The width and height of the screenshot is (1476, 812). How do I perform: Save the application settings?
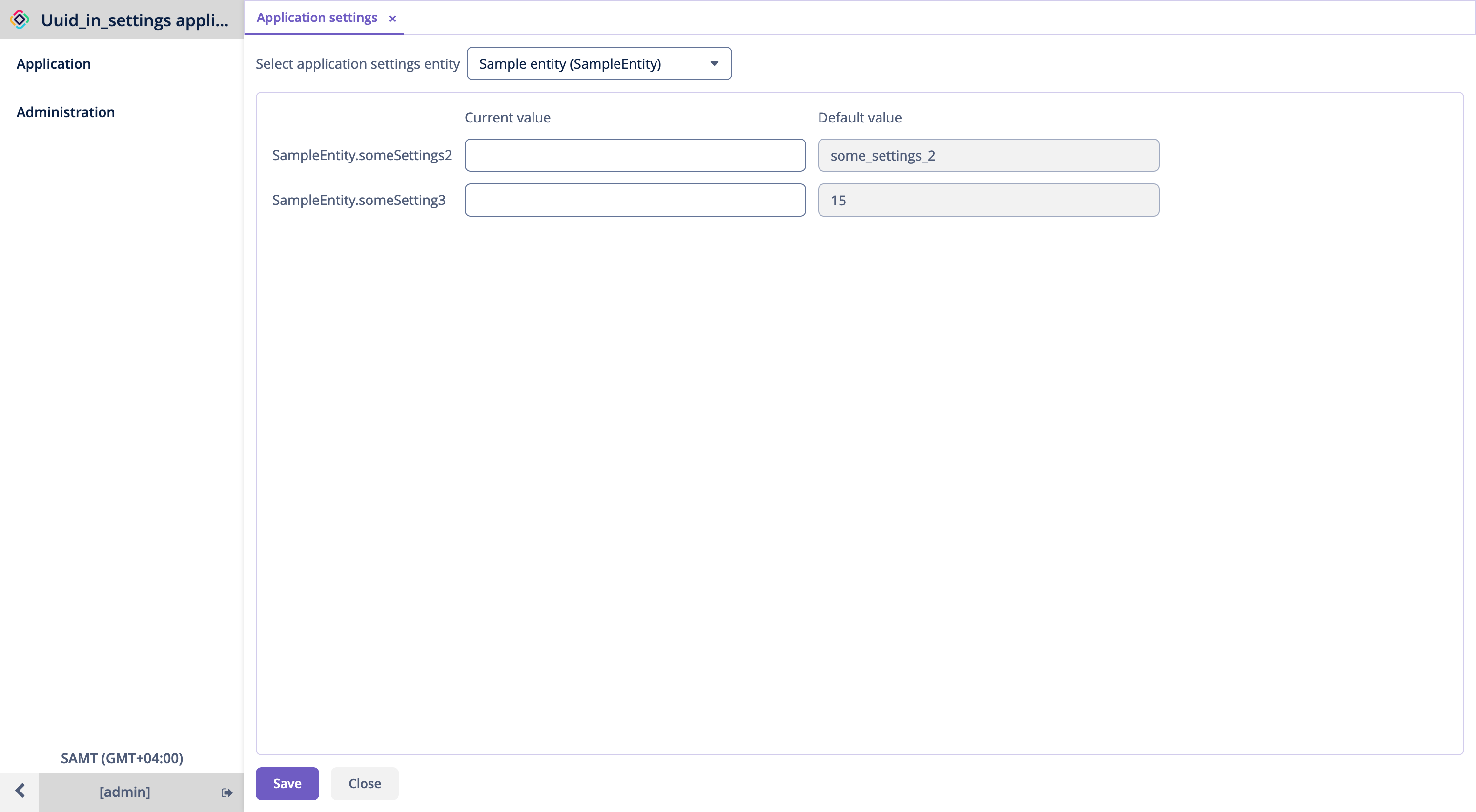(287, 783)
